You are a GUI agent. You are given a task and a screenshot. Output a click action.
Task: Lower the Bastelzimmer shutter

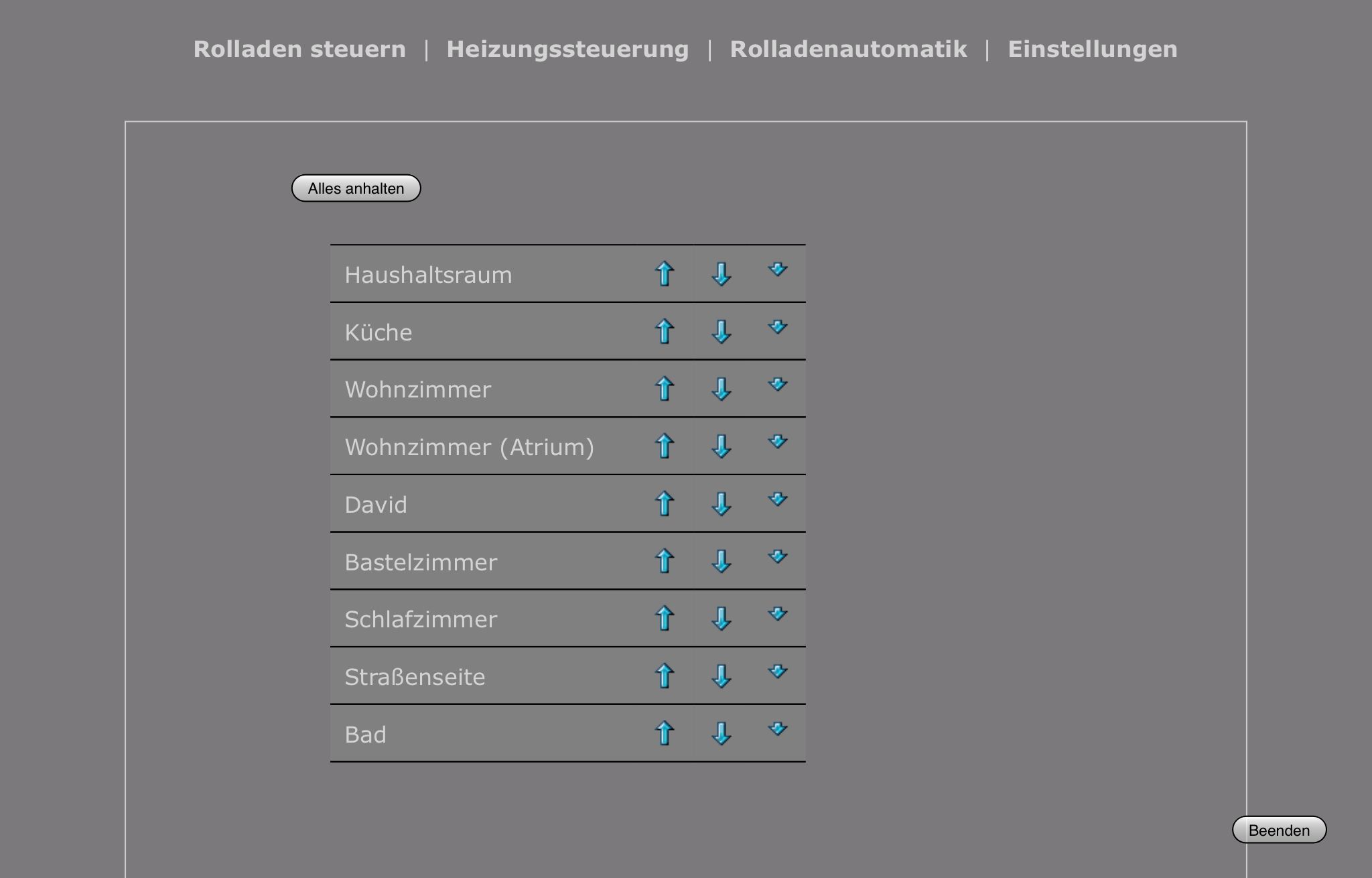coord(721,561)
